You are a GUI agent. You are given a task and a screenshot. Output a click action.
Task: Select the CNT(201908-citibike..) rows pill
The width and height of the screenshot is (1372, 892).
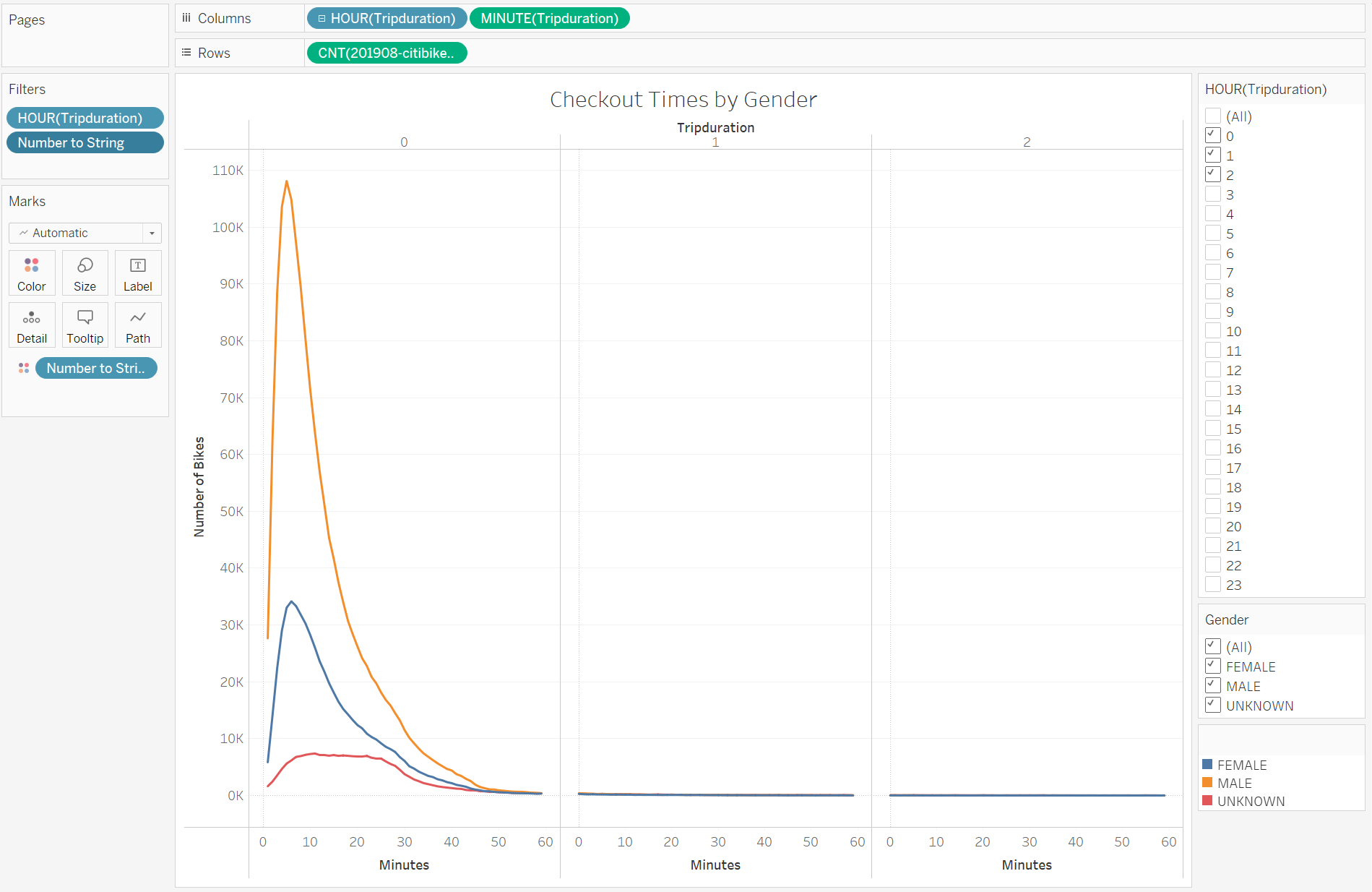pos(387,53)
